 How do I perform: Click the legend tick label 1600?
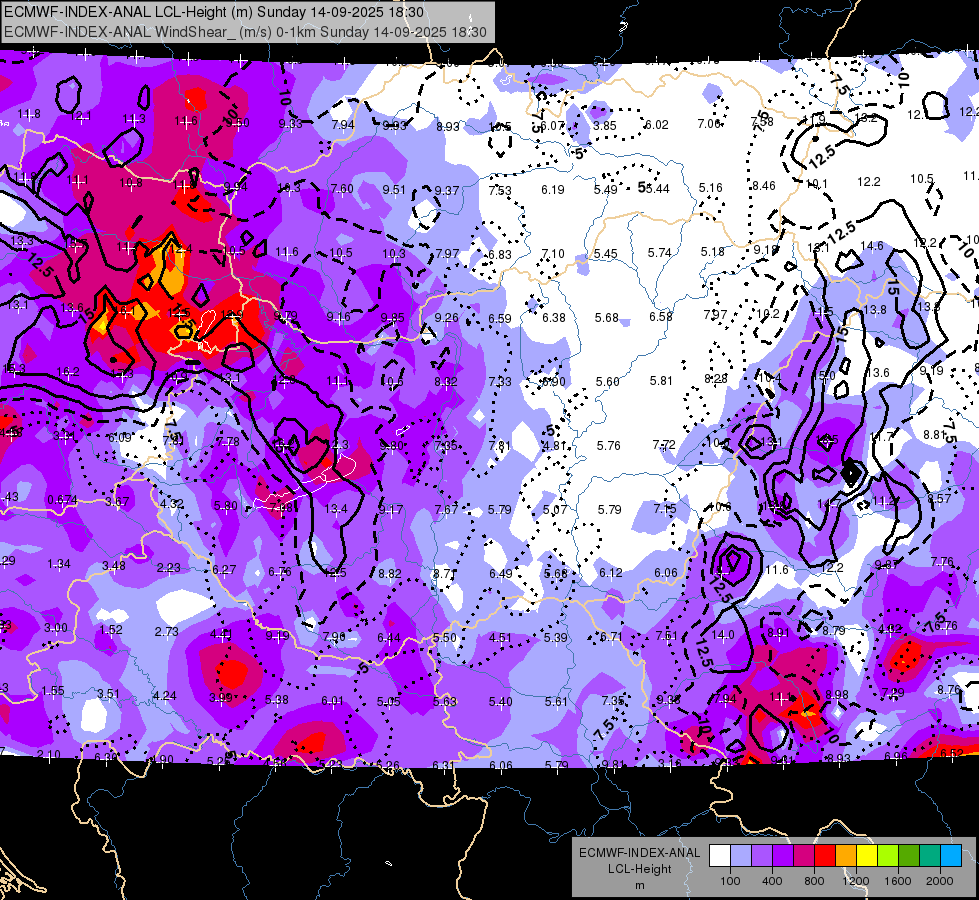point(898,881)
